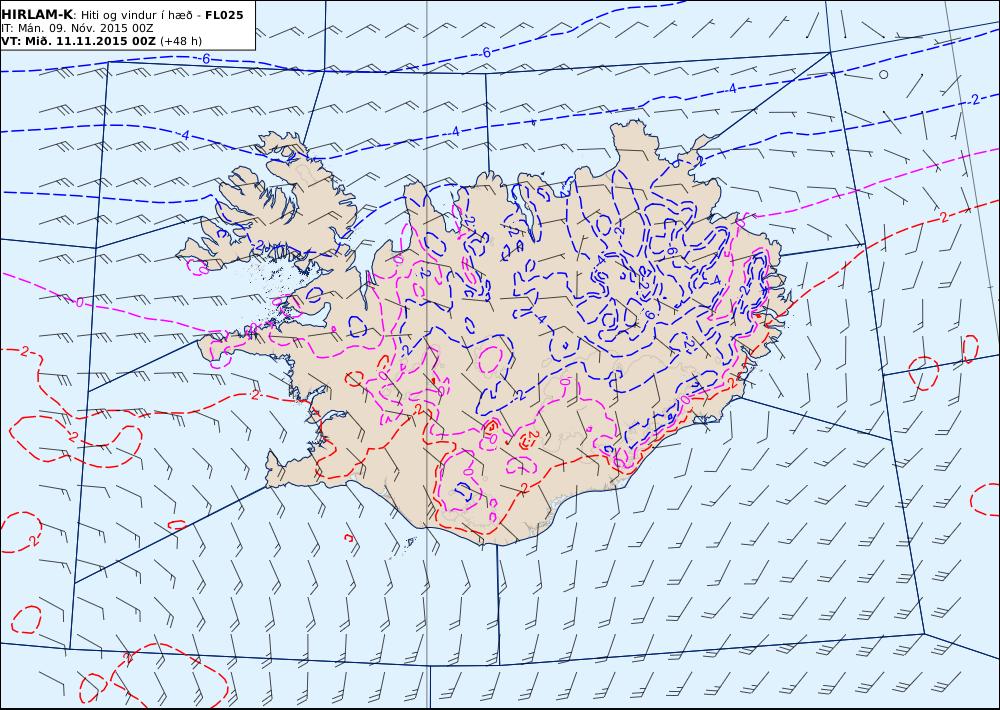
Task: Click the '(+48 h)' forecast offset text
Action: click(180, 41)
